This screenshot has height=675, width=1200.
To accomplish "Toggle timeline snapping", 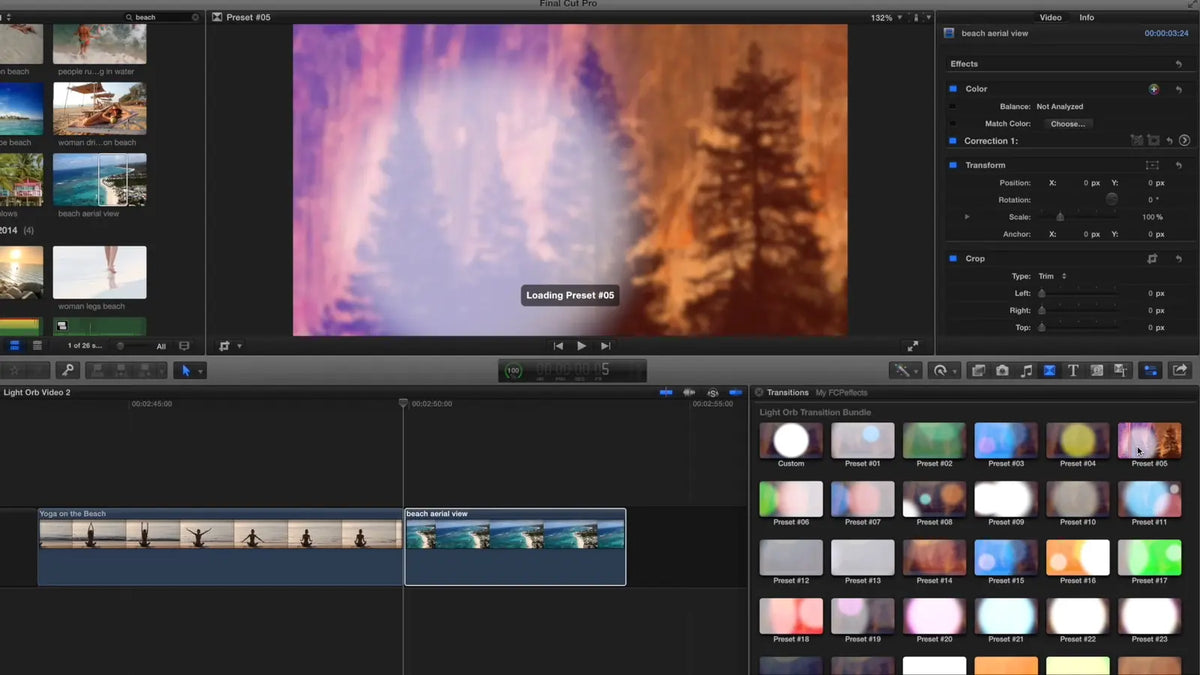I will point(736,393).
